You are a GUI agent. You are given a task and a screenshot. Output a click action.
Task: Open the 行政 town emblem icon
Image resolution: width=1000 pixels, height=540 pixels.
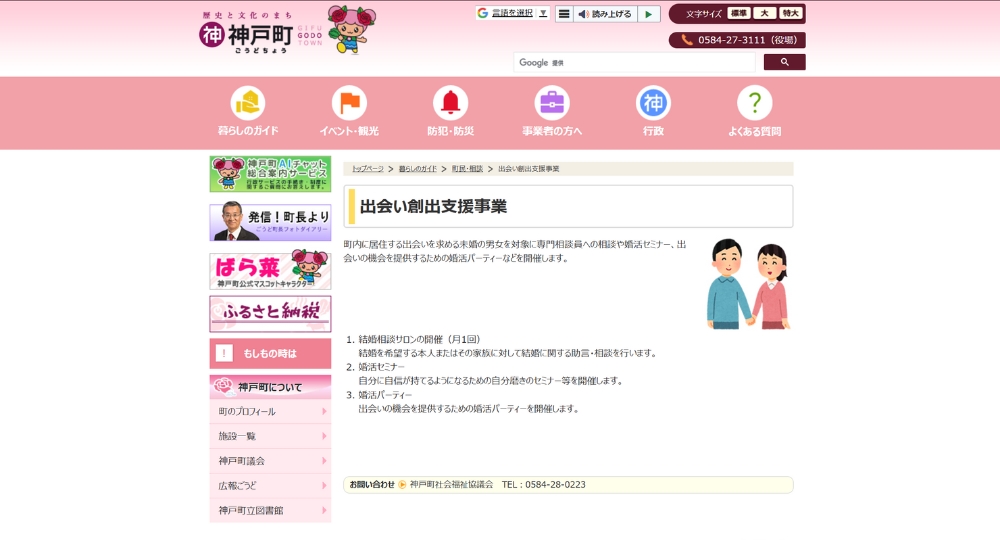tap(653, 103)
